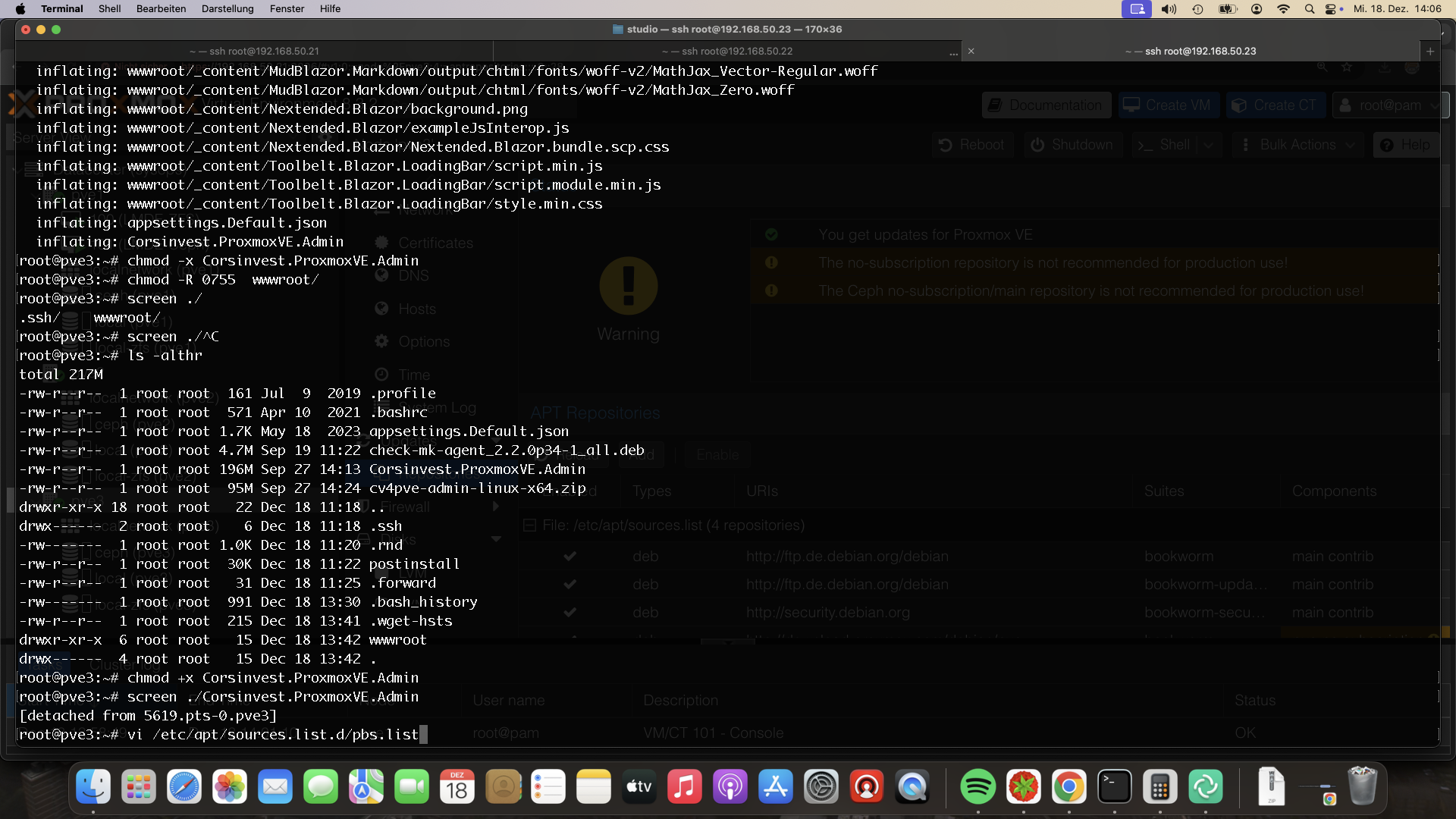Open the Photos app in dock
The width and height of the screenshot is (1456, 819).
click(230, 787)
